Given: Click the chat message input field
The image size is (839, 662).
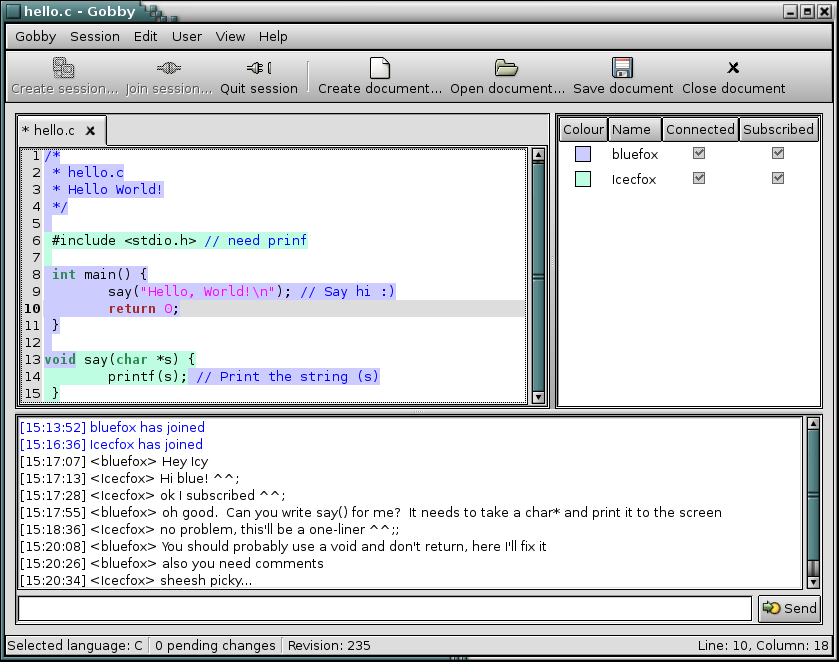Looking at the screenshot, I should coord(385,608).
